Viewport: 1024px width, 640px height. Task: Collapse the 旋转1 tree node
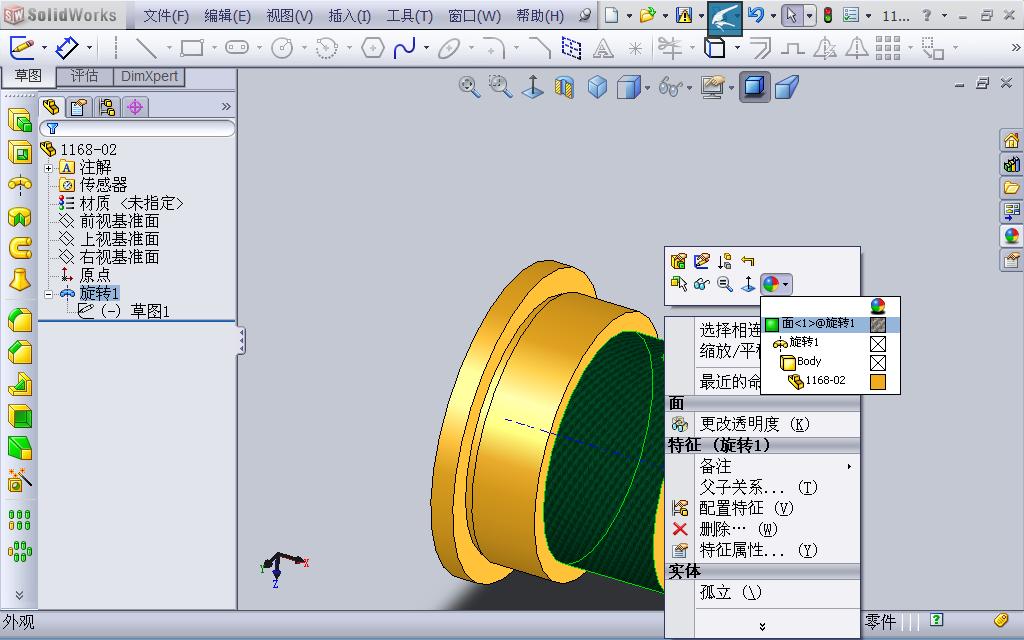48,295
